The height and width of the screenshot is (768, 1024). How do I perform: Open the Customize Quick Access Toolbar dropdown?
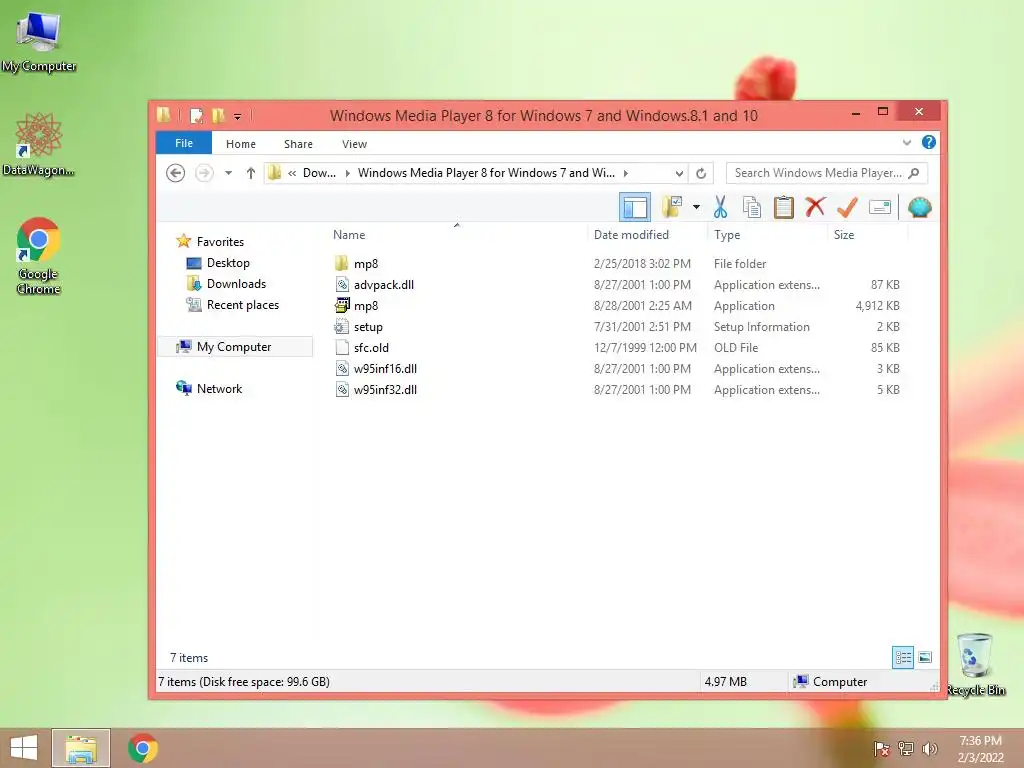click(x=237, y=116)
